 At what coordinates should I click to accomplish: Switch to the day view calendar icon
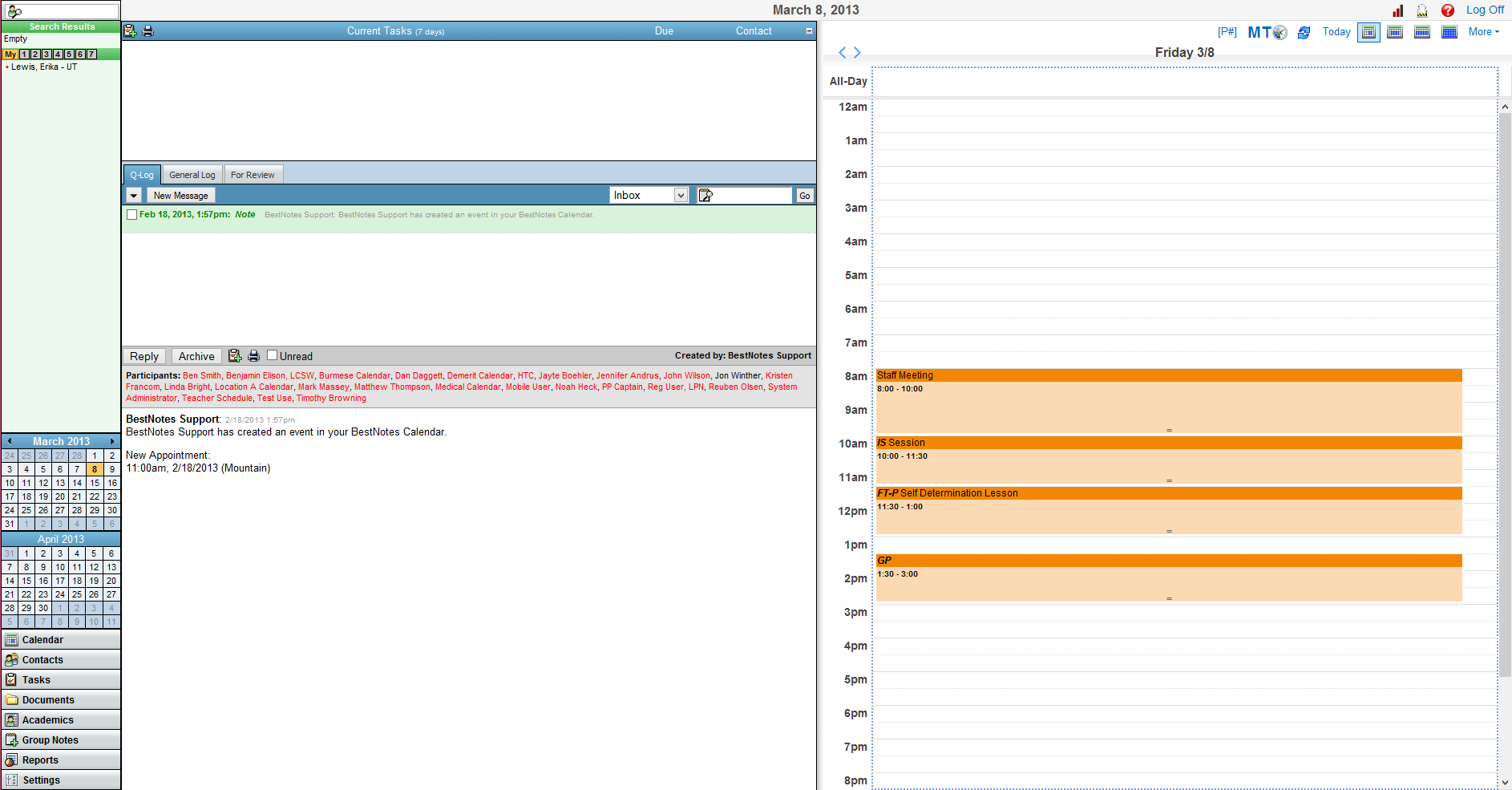[x=1369, y=32]
